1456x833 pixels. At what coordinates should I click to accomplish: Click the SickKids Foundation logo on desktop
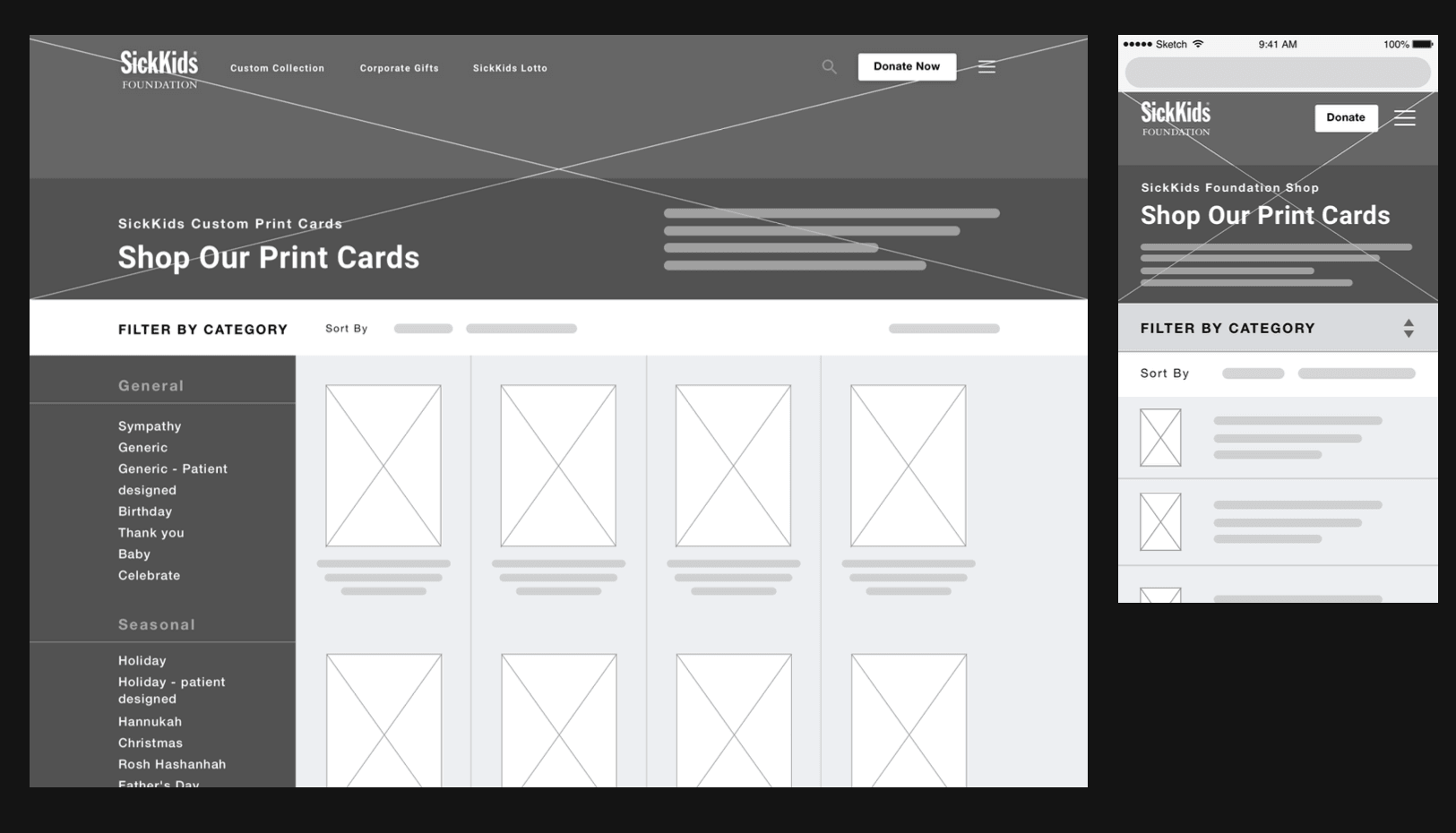click(159, 69)
